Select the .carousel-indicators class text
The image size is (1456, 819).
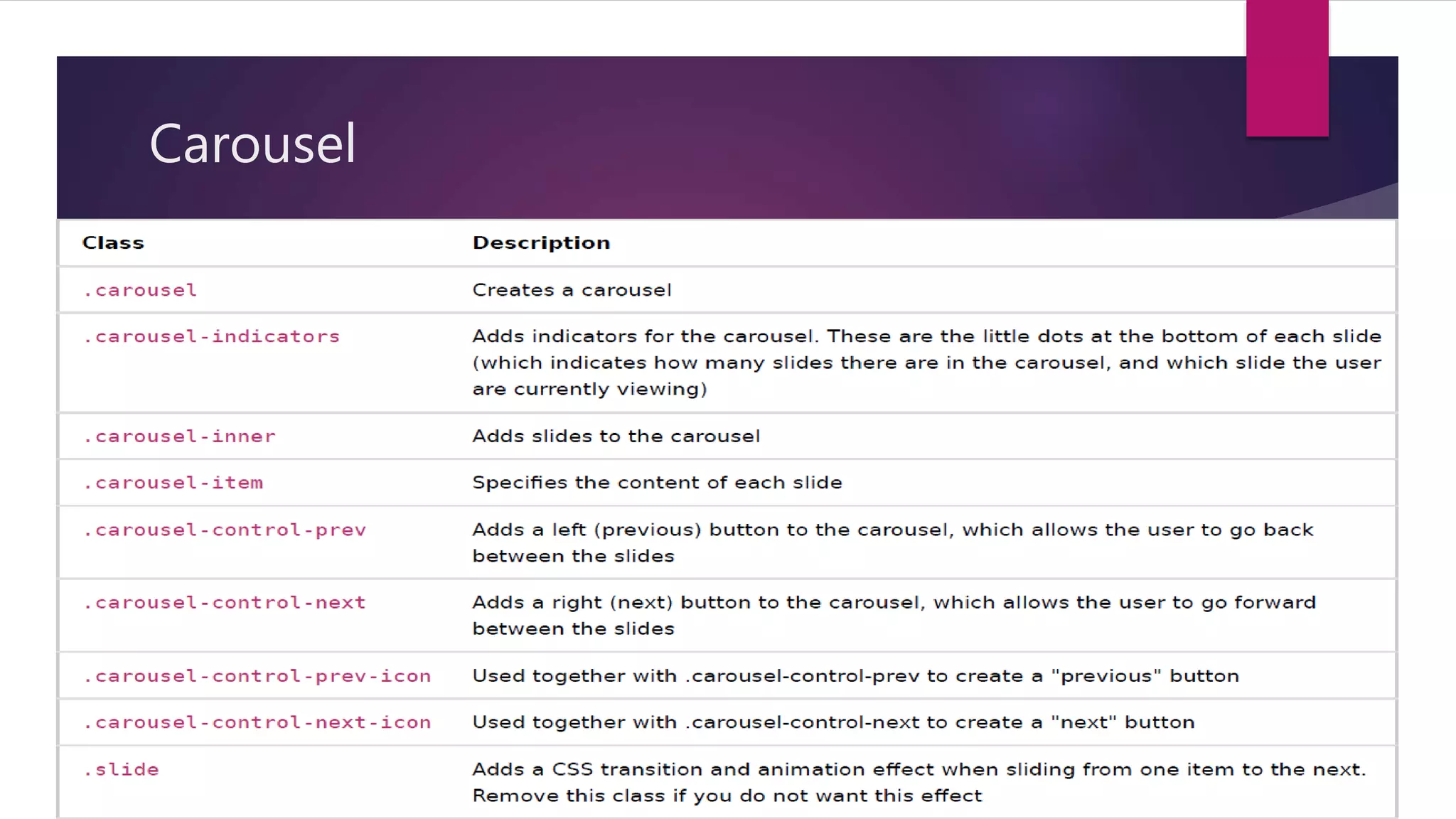212,336
